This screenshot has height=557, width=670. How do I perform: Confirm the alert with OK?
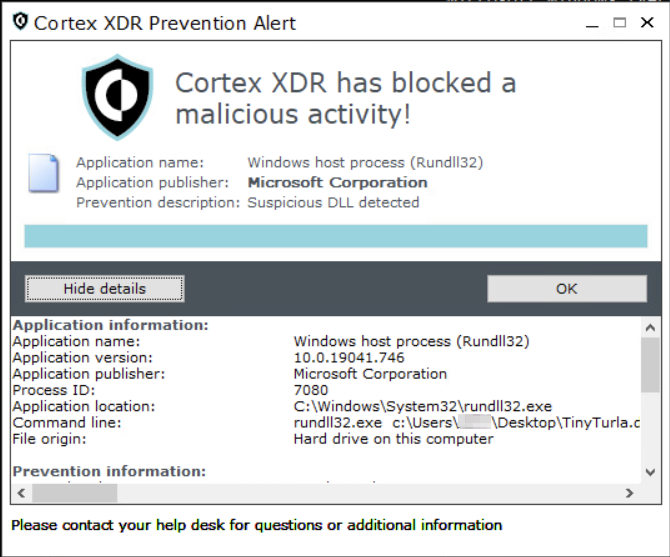(566, 289)
